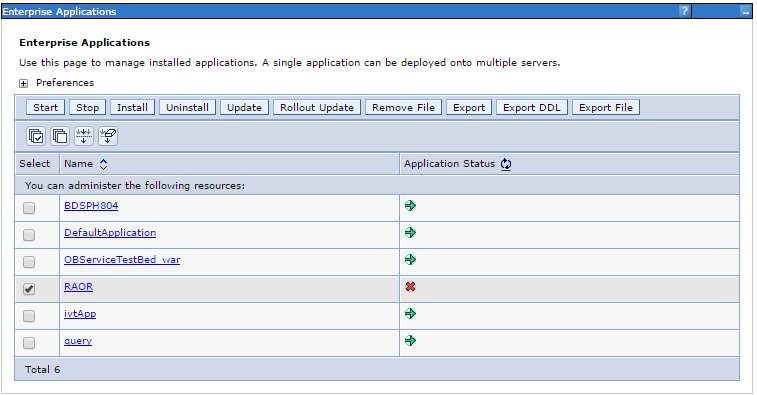Open the DefaultApplication link
Image resolution: width=757 pixels, height=395 pixels.
pyautogui.click(x=110, y=233)
